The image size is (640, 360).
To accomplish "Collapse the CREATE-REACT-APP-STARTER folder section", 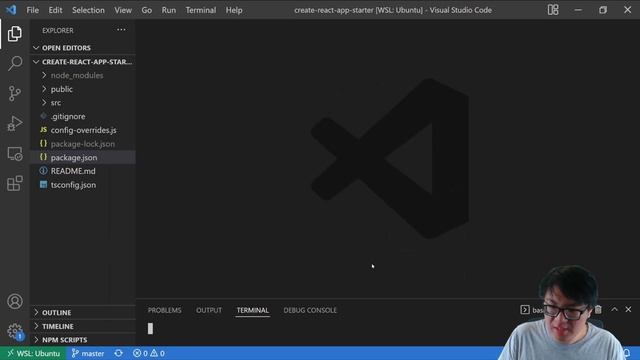I will tap(83, 62).
